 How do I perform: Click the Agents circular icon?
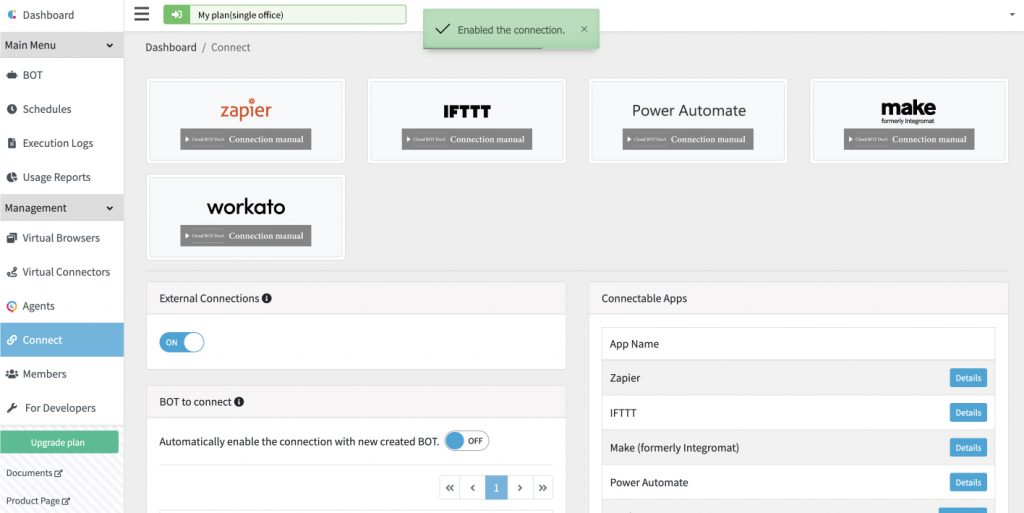(x=12, y=306)
